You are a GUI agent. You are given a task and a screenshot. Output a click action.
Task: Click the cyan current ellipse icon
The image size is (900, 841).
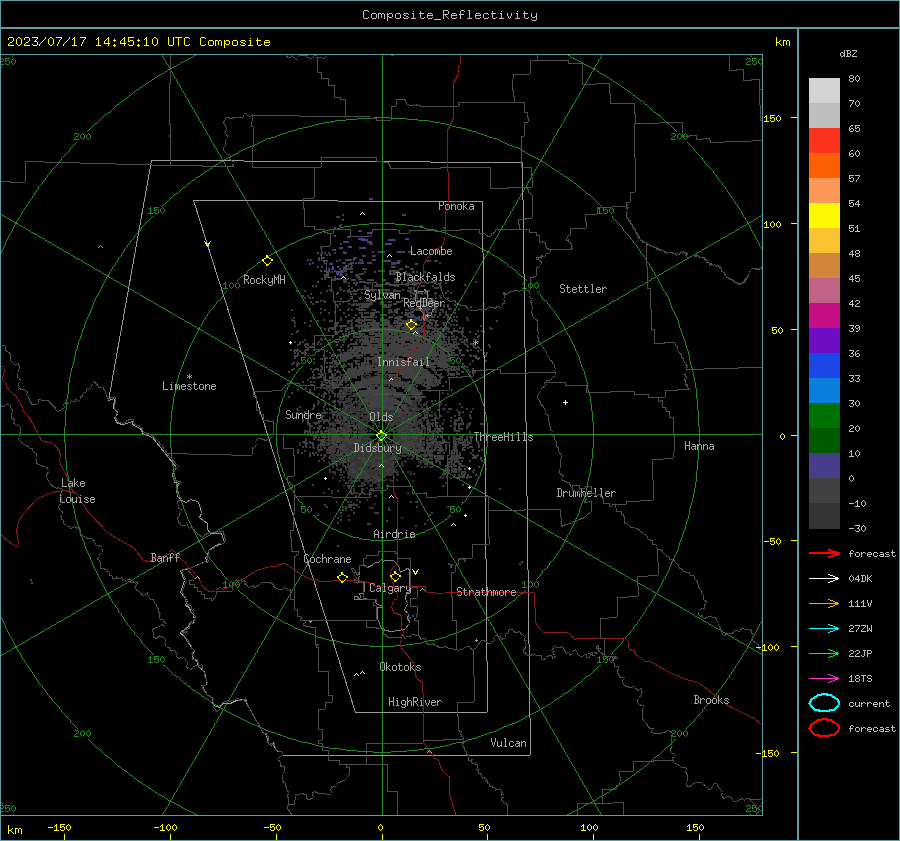tap(824, 703)
